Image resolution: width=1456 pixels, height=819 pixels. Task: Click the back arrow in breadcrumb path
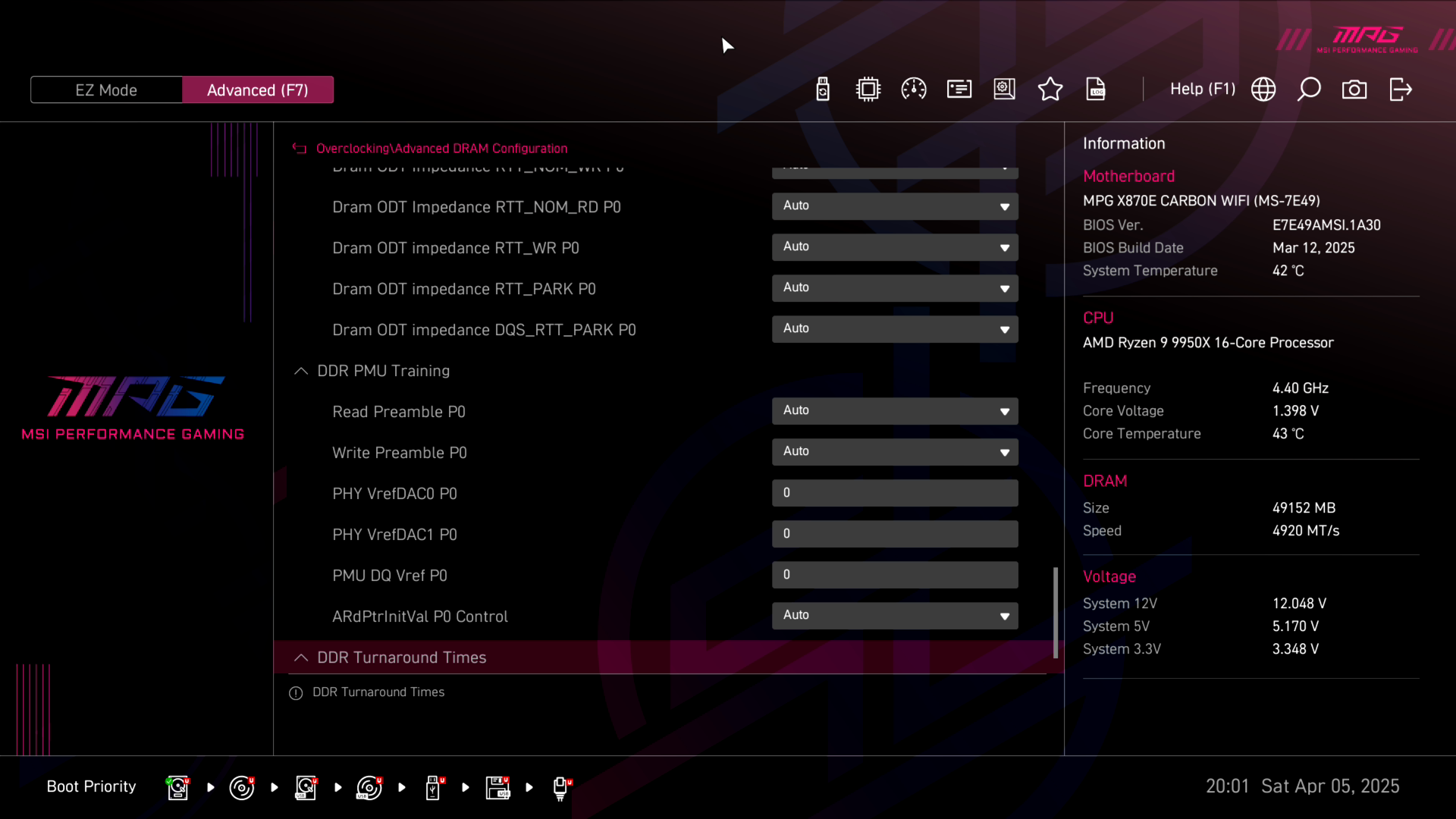(x=300, y=149)
